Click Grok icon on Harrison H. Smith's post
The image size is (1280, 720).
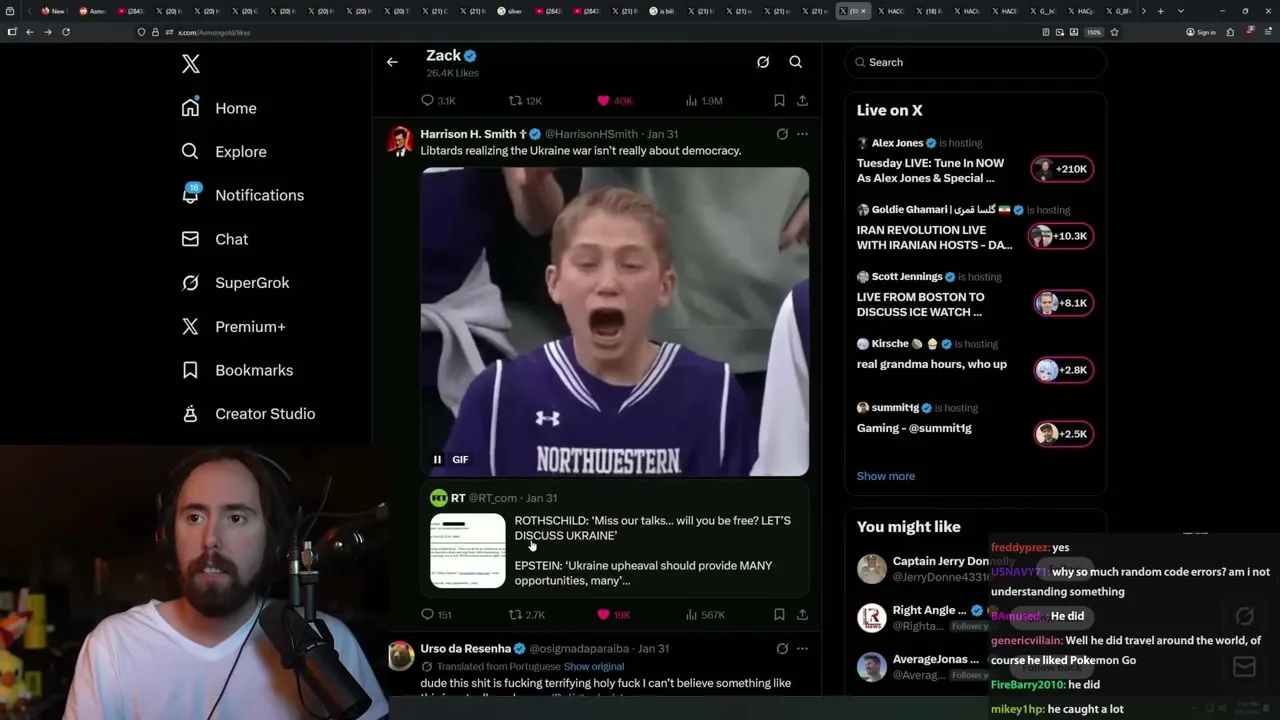click(782, 134)
